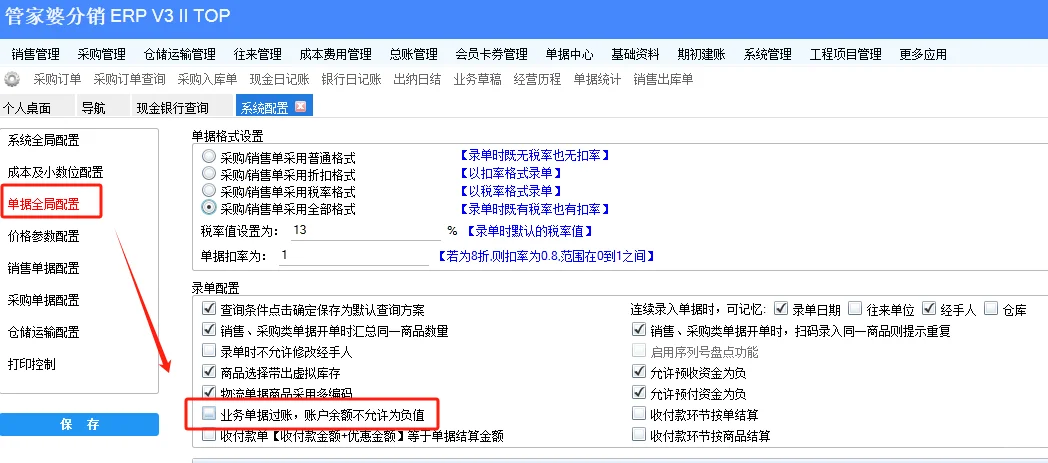Open 银行日记账 shortcut
Screen dimensions: 1048x463
352,80
